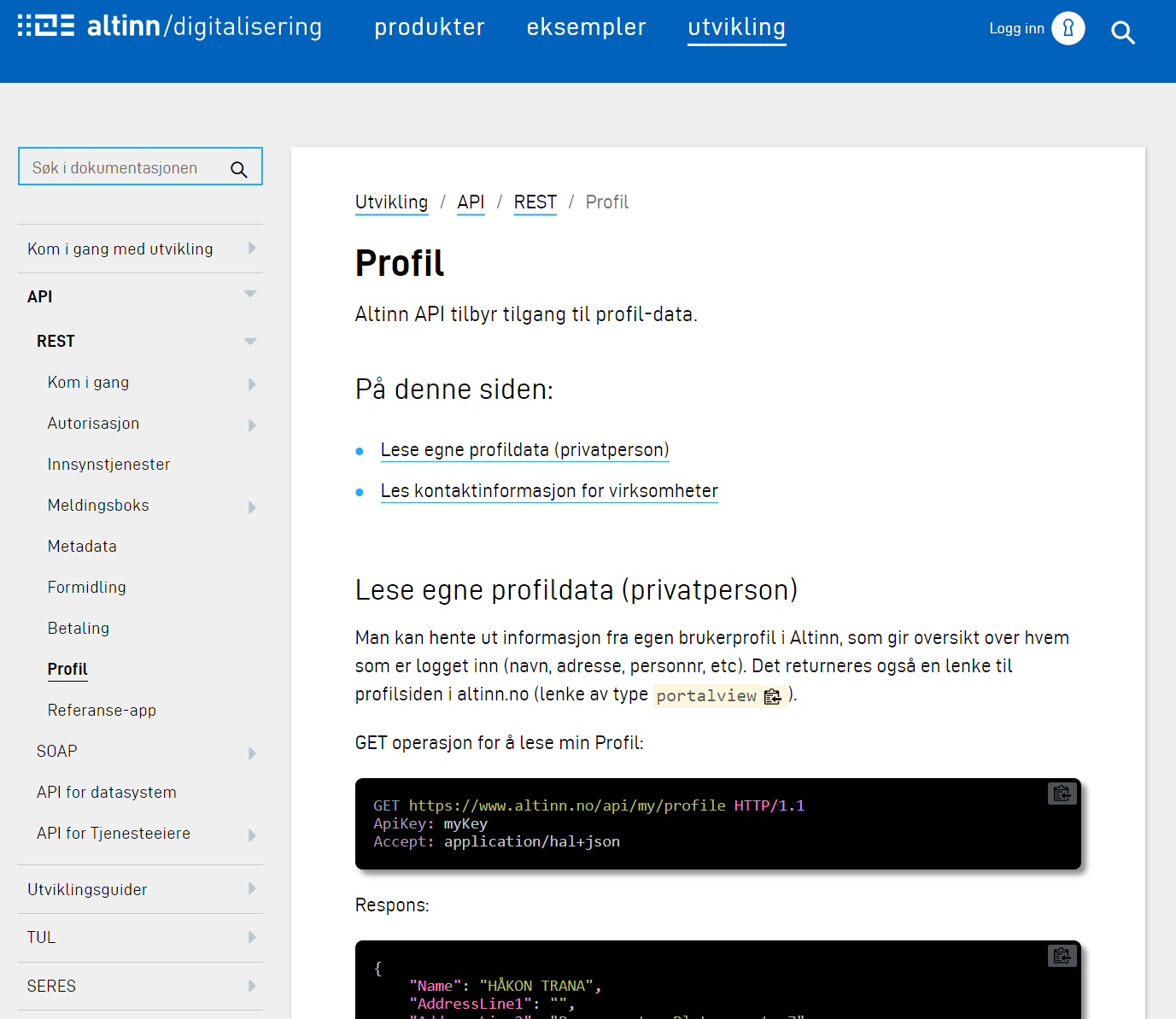Open Meldingsboks sidebar item
1176x1019 pixels.
pyautogui.click(x=98, y=505)
